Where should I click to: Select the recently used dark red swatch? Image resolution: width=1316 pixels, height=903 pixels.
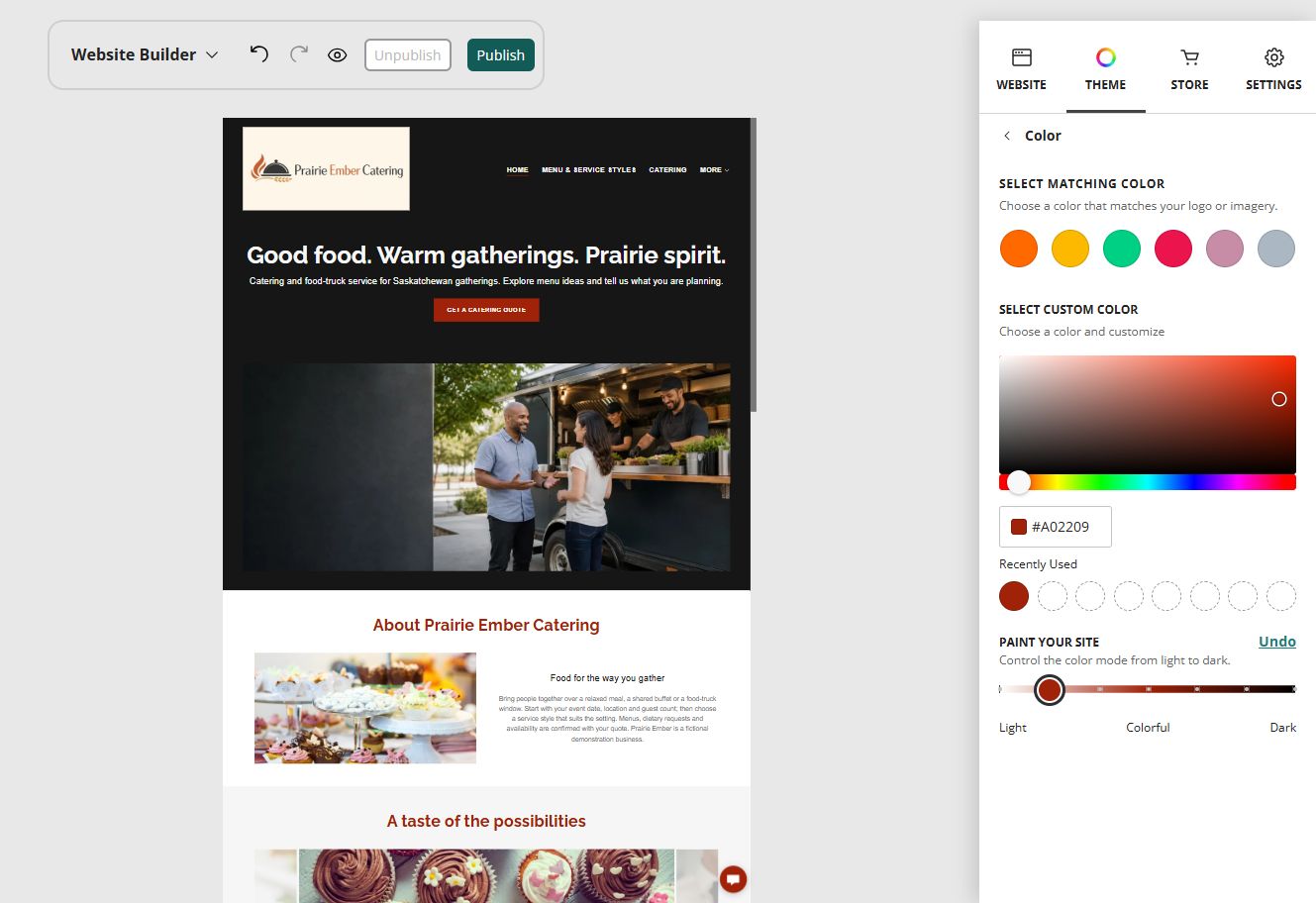click(x=1014, y=596)
